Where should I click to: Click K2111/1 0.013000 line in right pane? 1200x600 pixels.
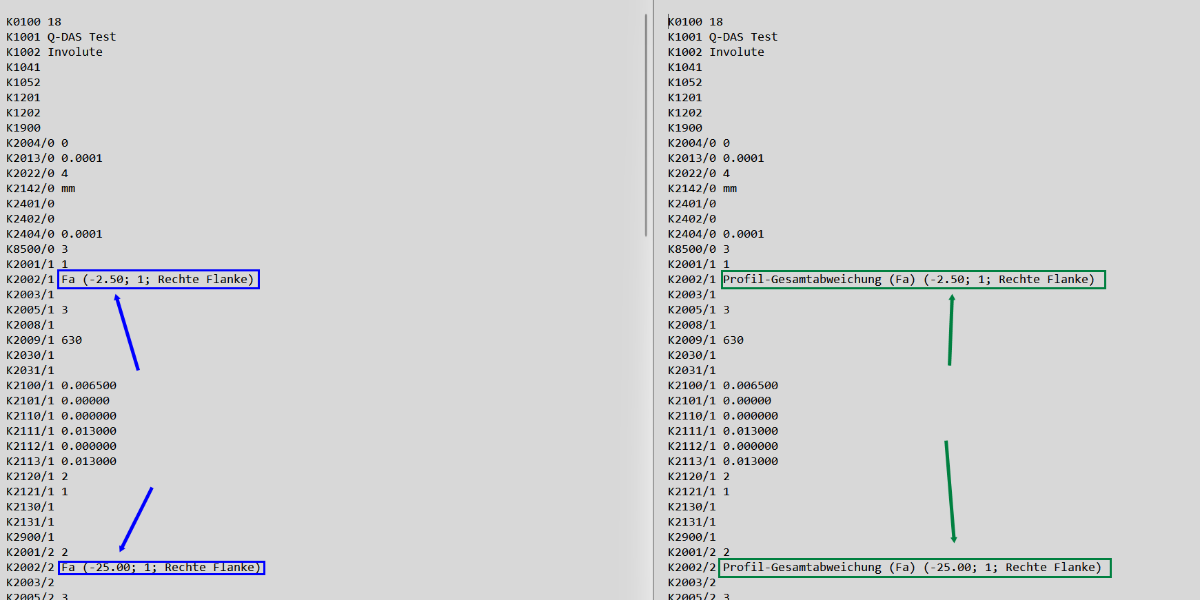[722, 431]
